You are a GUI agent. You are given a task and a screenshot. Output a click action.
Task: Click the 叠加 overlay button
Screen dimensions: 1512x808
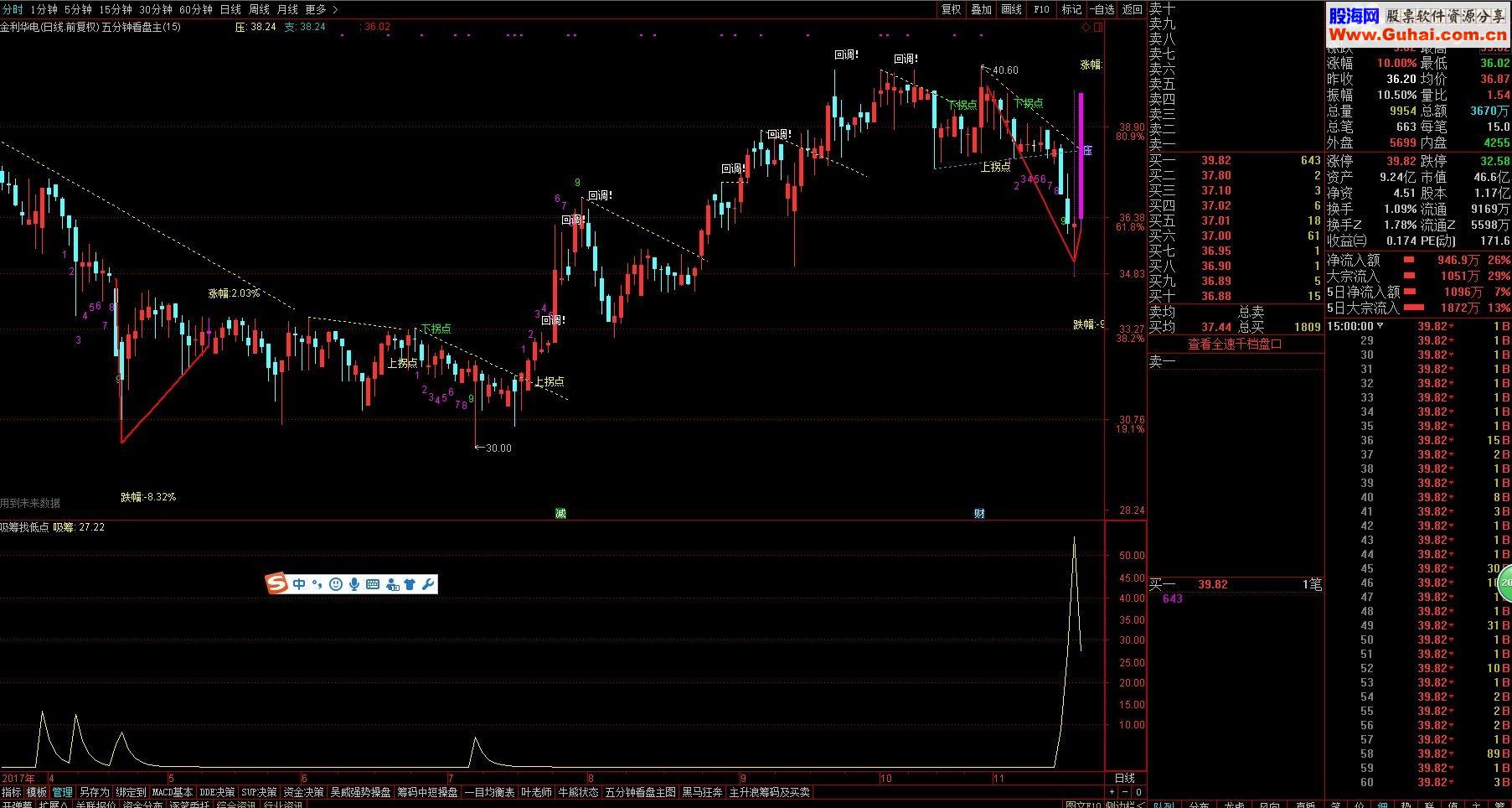click(981, 9)
